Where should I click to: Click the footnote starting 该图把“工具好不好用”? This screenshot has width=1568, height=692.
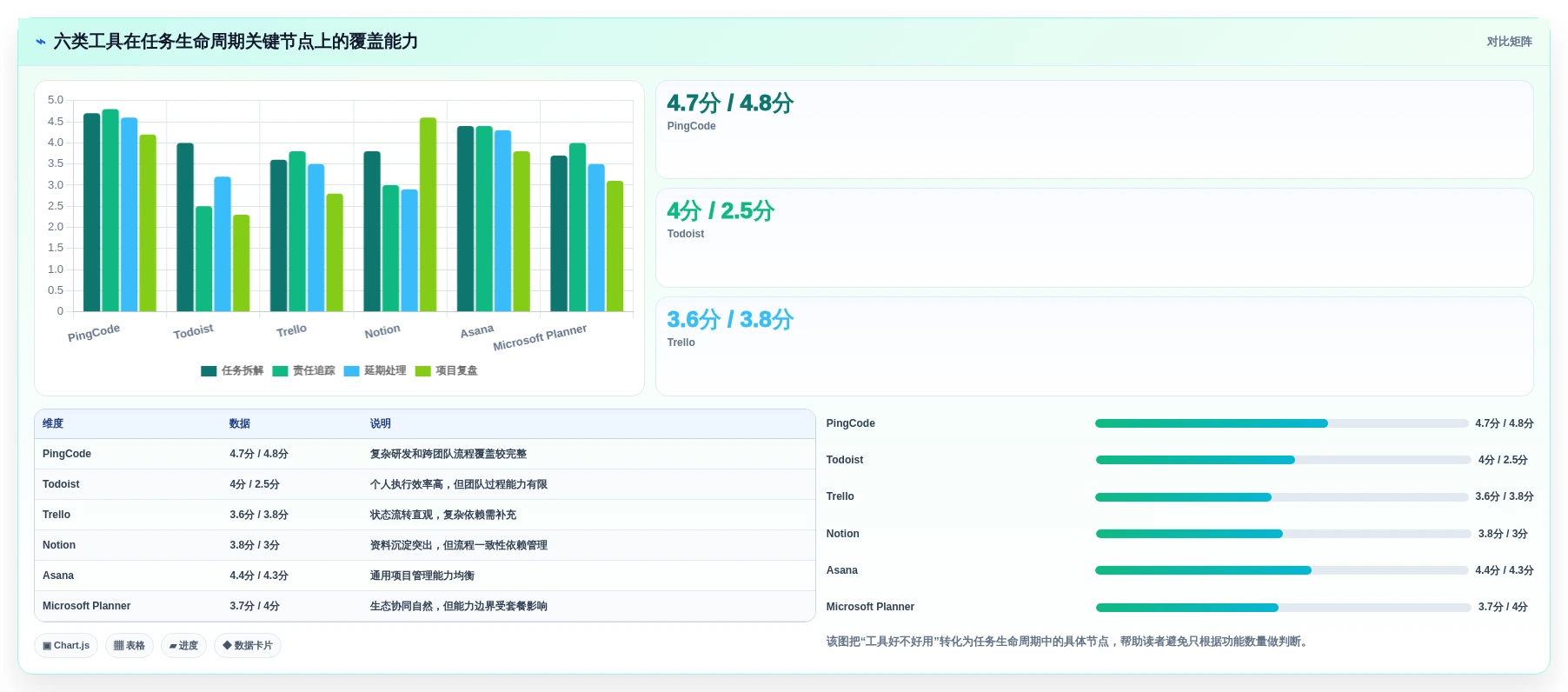1068,642
